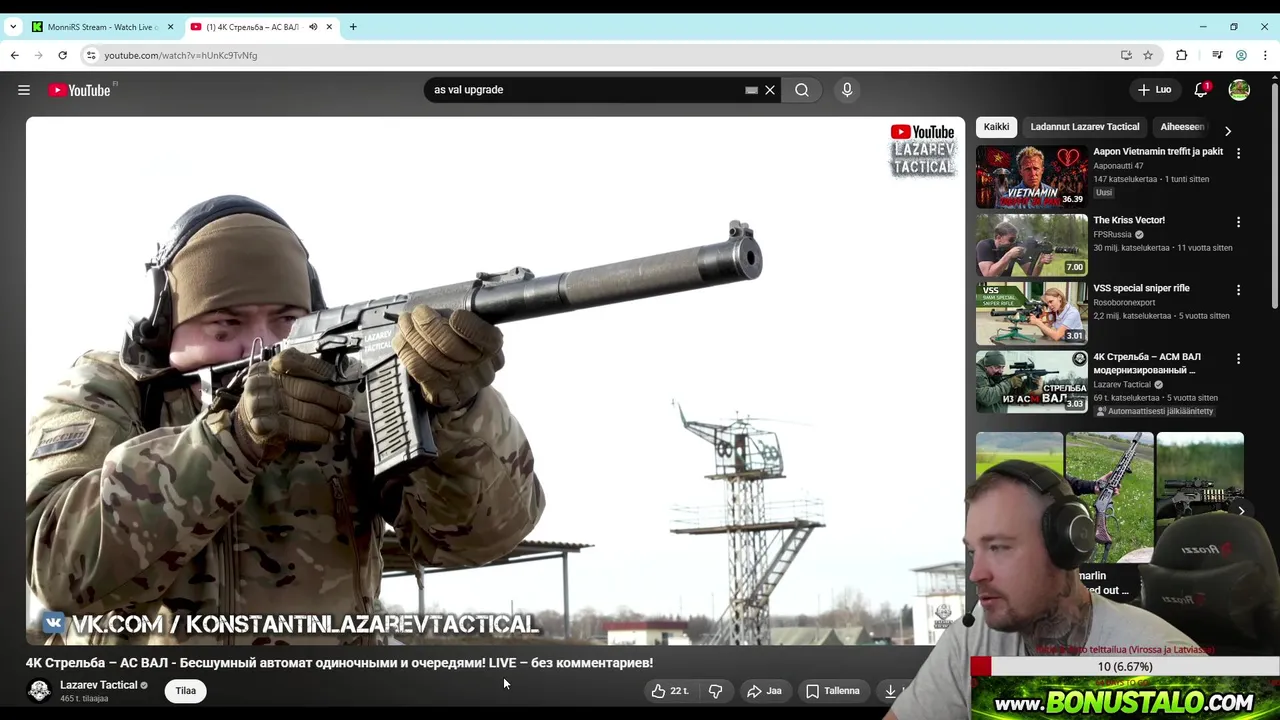The image size is (1280, 720).
Task: Clear the search query with X icon
Action: [x=770, y=90]
